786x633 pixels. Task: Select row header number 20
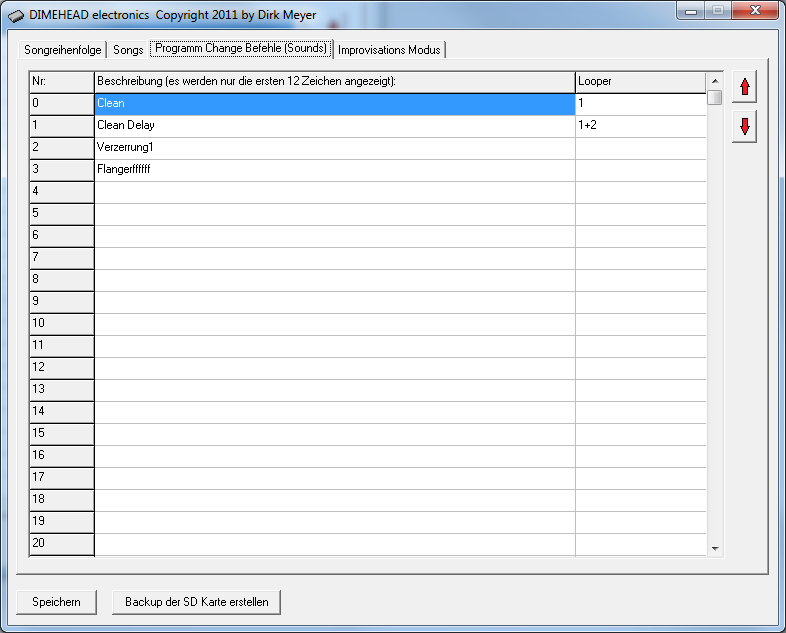tap(62, 545)
